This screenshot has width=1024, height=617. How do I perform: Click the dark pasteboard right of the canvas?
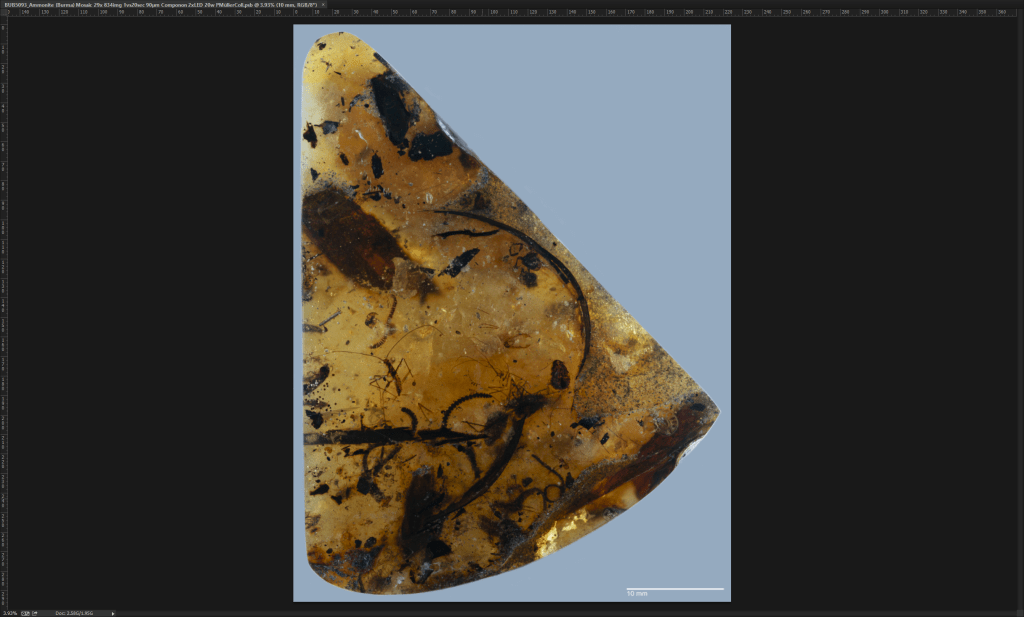870,300
